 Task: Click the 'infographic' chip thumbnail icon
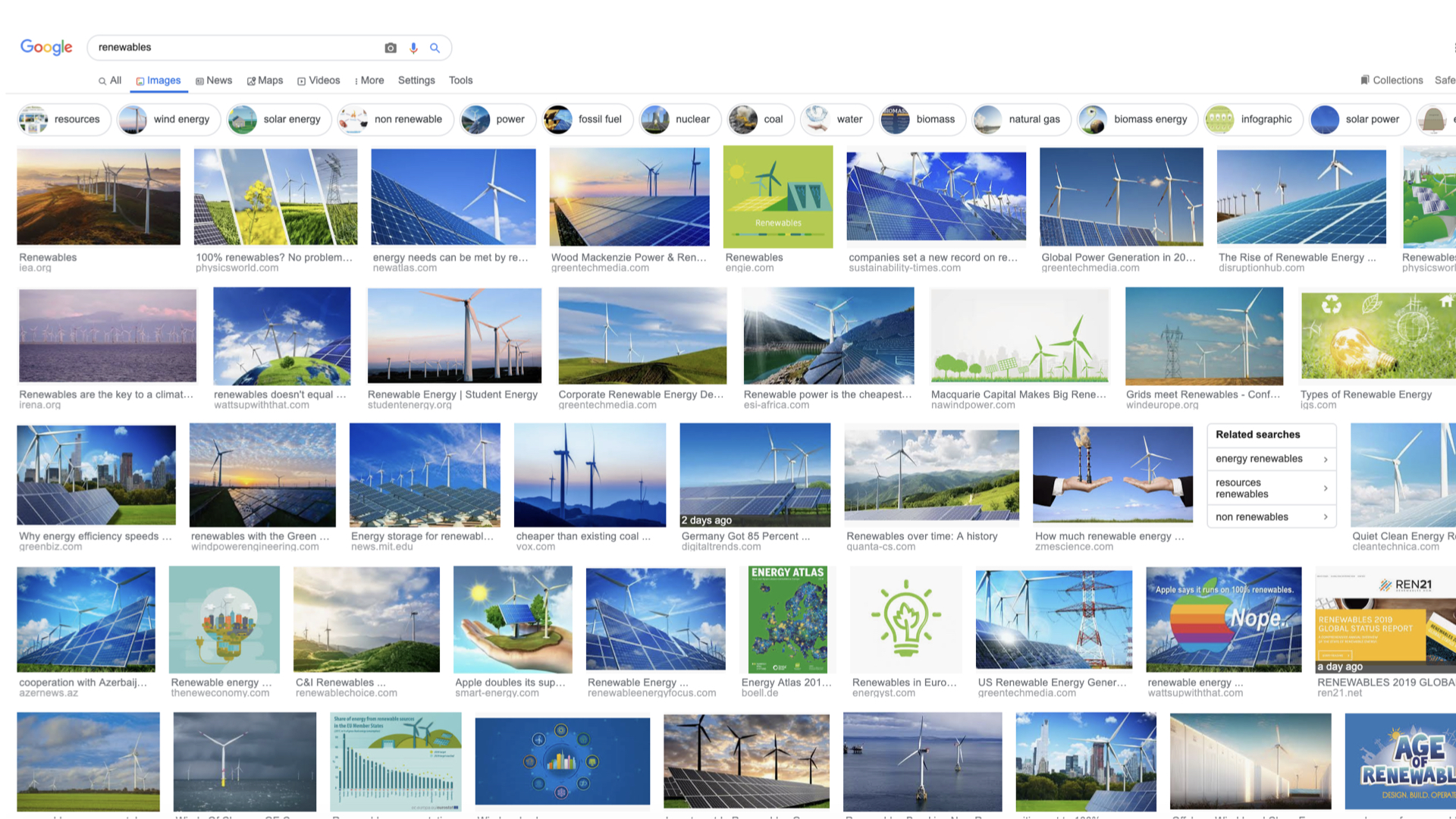point(1220,120)
